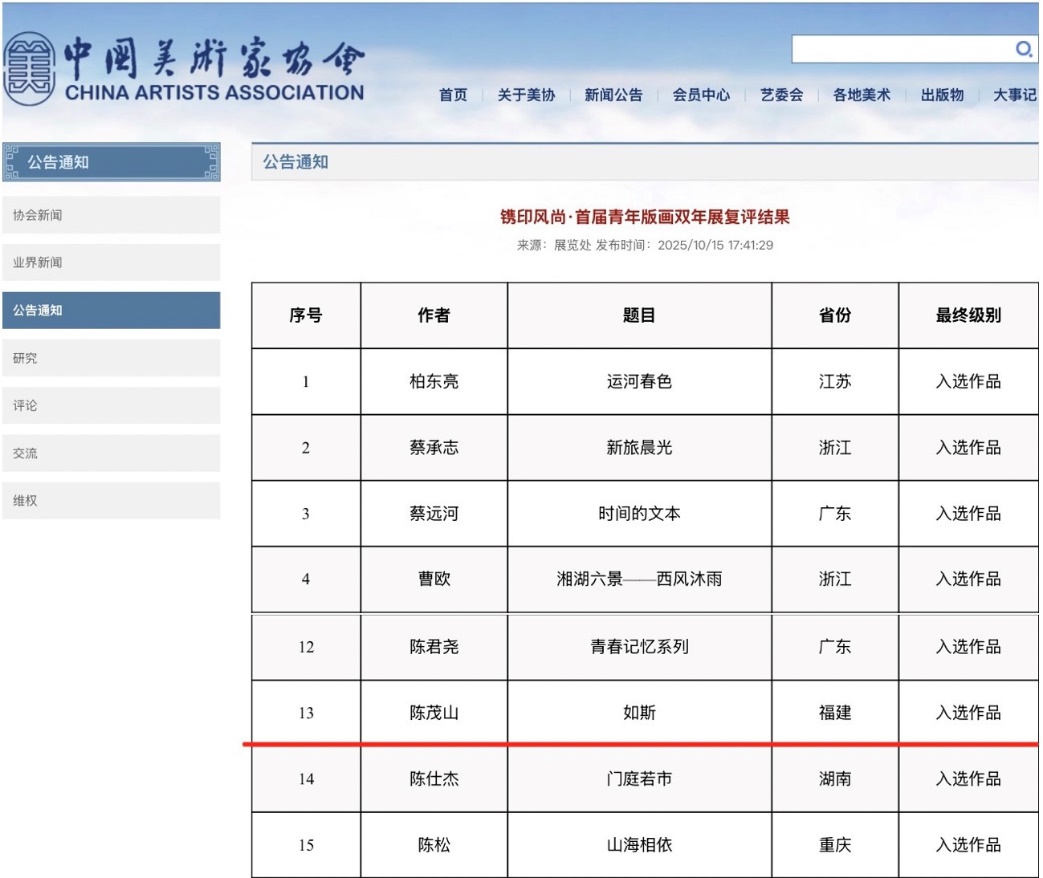Viewport: 1043px width, 878px height.
Task: Open the 出版物 navigation item
Action: (x=942, y=95)
